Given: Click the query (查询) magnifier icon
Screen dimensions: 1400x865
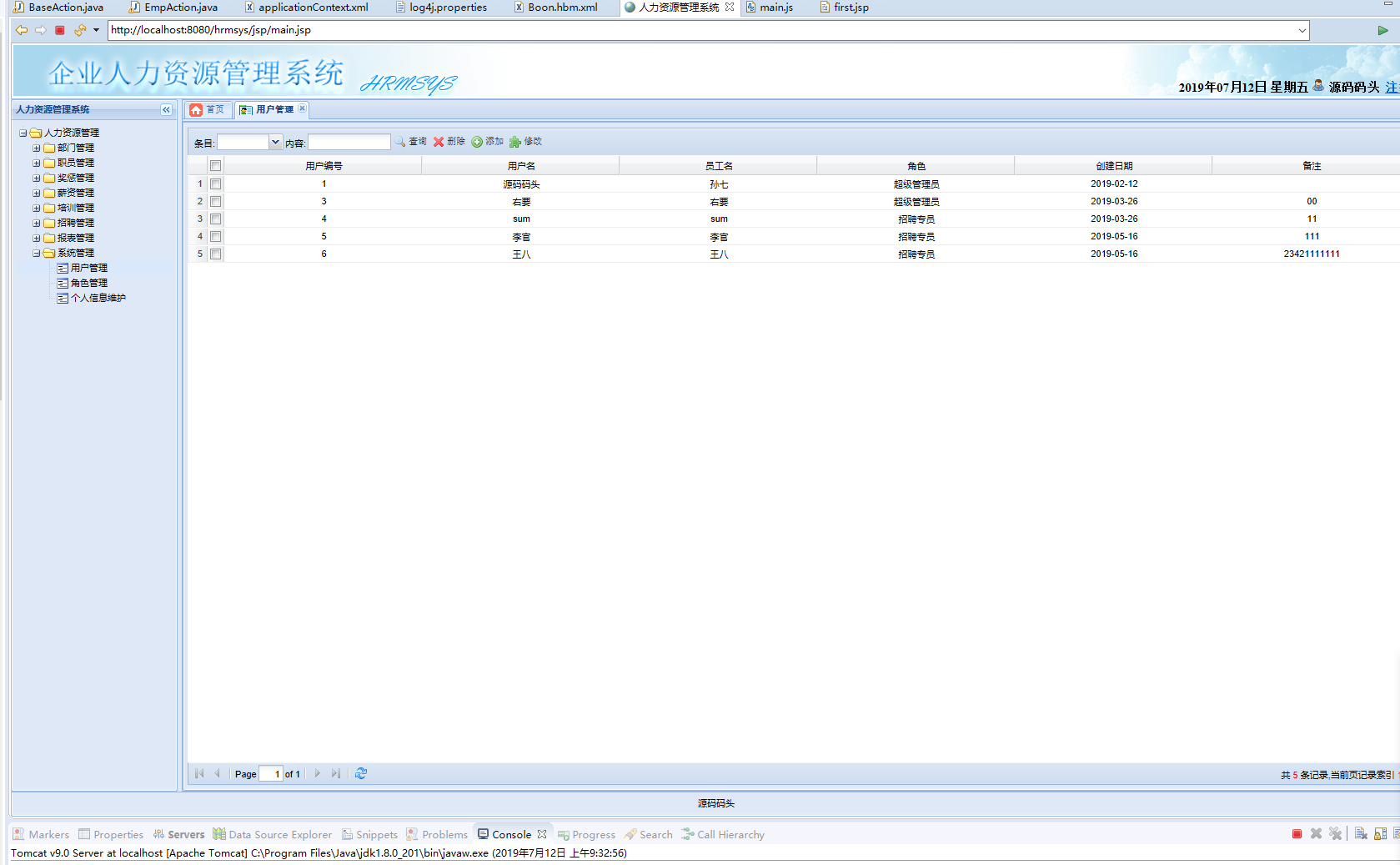Looking at the screenshot, I should pos(401,142).
